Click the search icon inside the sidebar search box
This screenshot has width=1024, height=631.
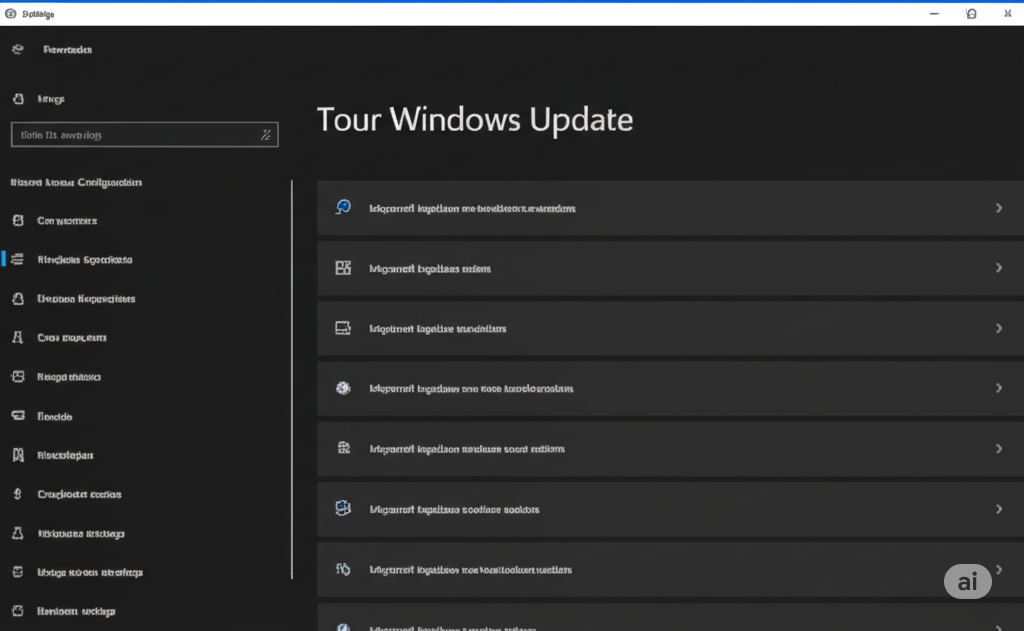[266, 135]
